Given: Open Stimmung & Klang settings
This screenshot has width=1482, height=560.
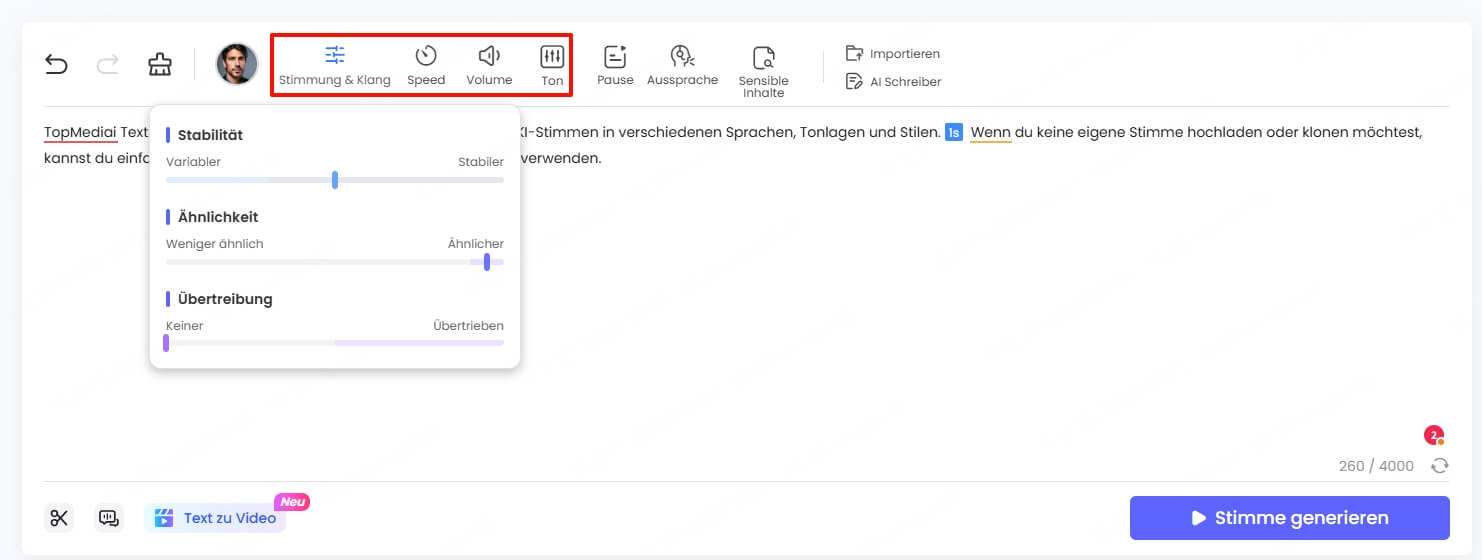Looking at the screenshot, I should [335, 65].
